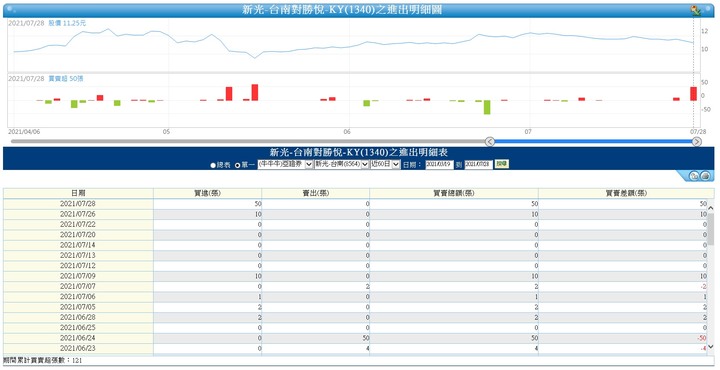The image size is (720, 370).
Task: Click the 買賣差額(張) column header
Action: tap(626, 193)
